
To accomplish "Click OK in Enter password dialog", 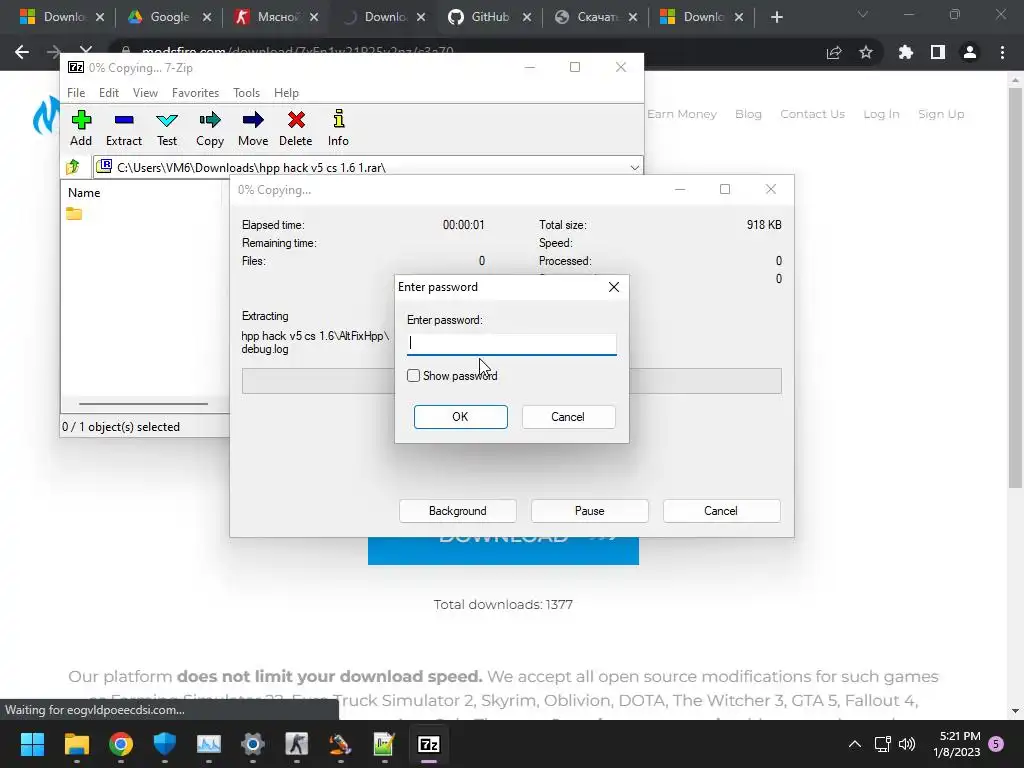I will click(x=460, y=417).
